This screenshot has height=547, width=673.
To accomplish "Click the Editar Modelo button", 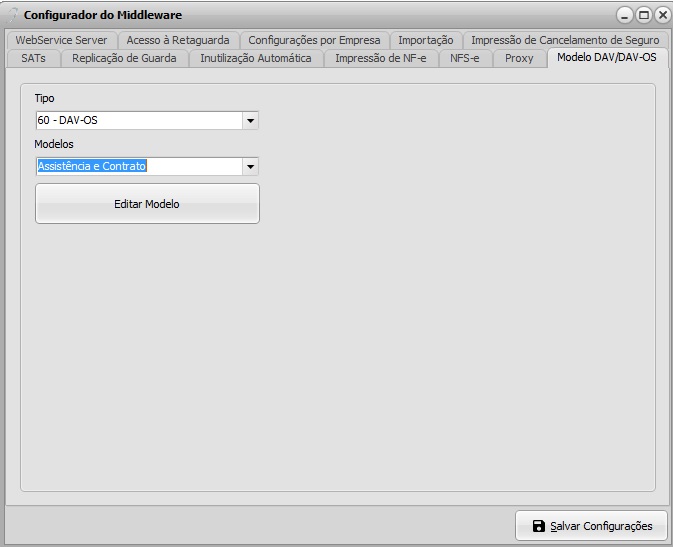I will pos(147,204).
